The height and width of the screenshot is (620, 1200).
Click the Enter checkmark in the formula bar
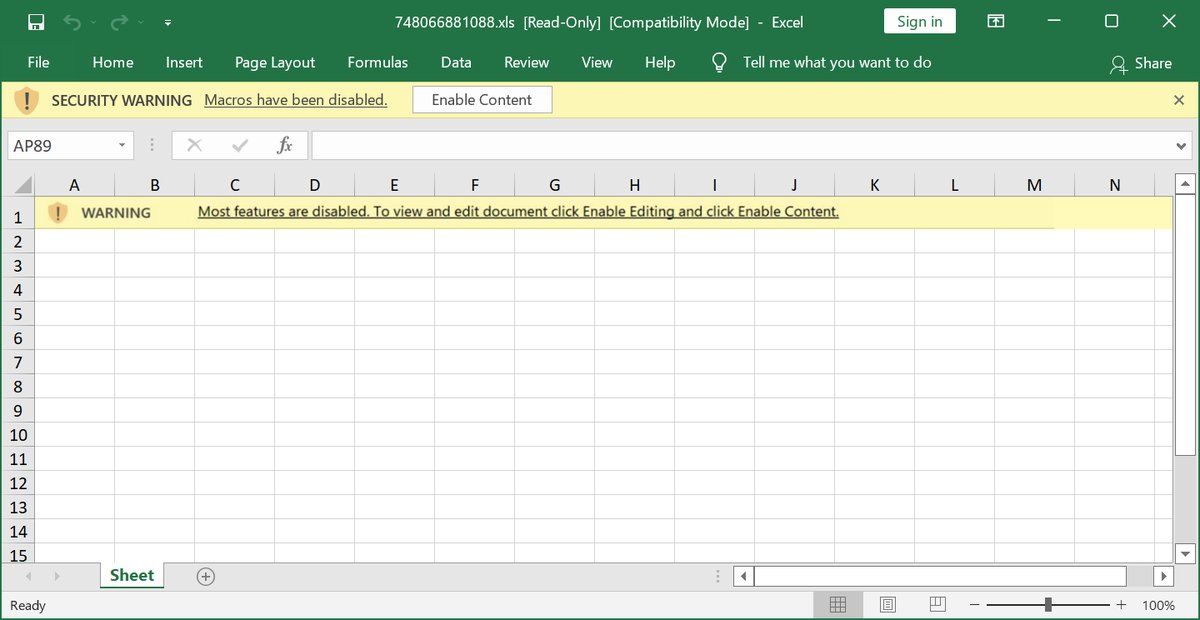click(x=240, y=146)
